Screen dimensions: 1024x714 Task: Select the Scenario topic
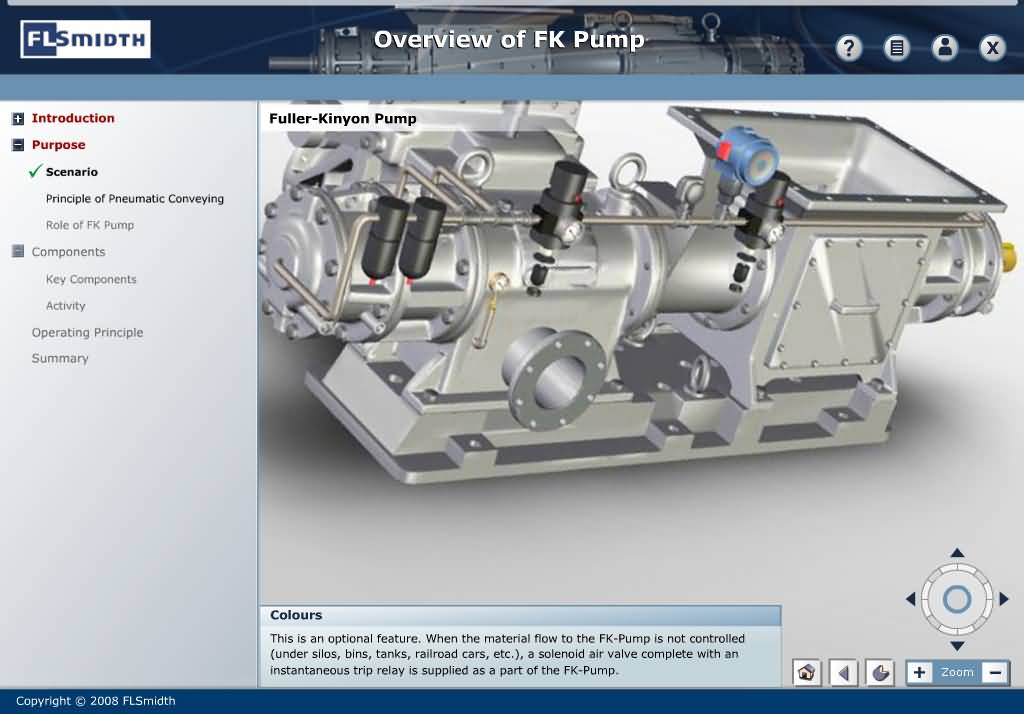point(71,172)
